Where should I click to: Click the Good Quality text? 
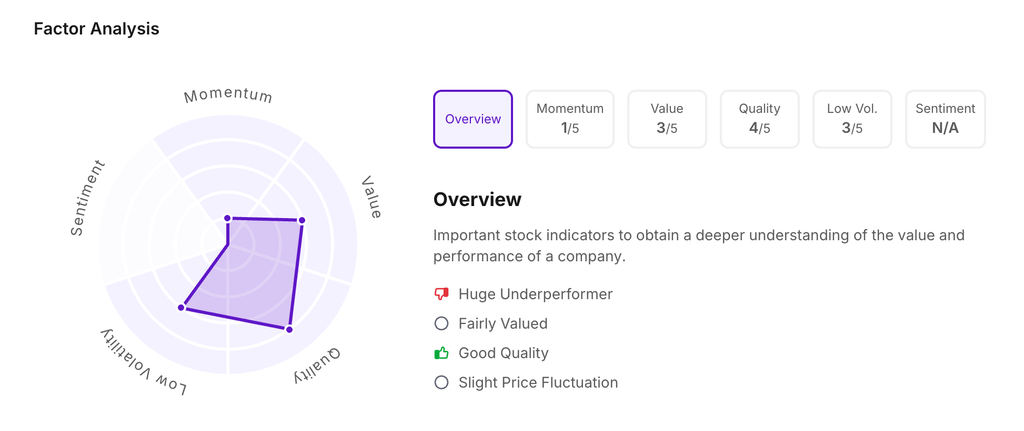pyautogui.click(x=503, y=353)
